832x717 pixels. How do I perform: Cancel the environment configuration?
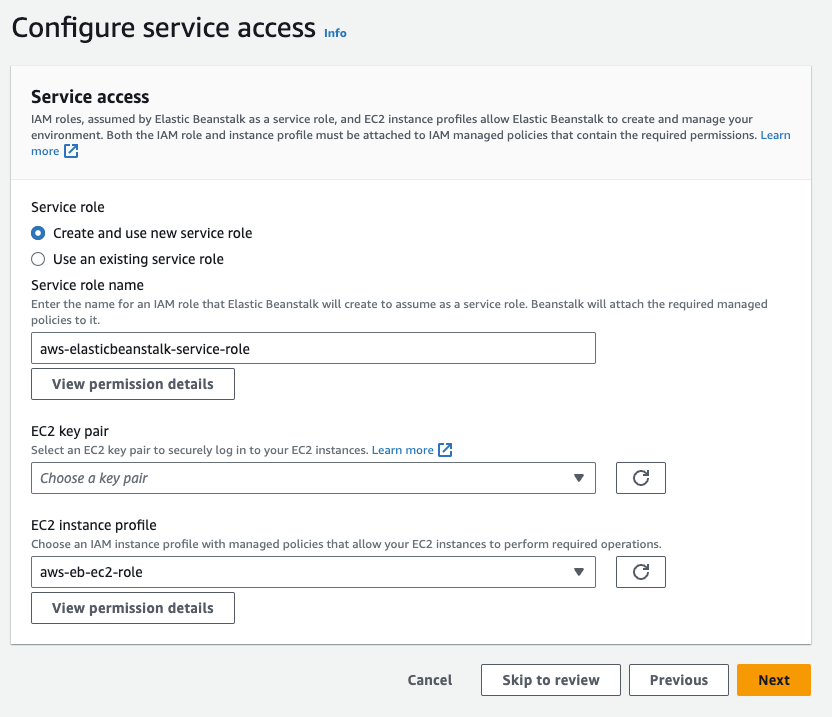tap(429, 680)
